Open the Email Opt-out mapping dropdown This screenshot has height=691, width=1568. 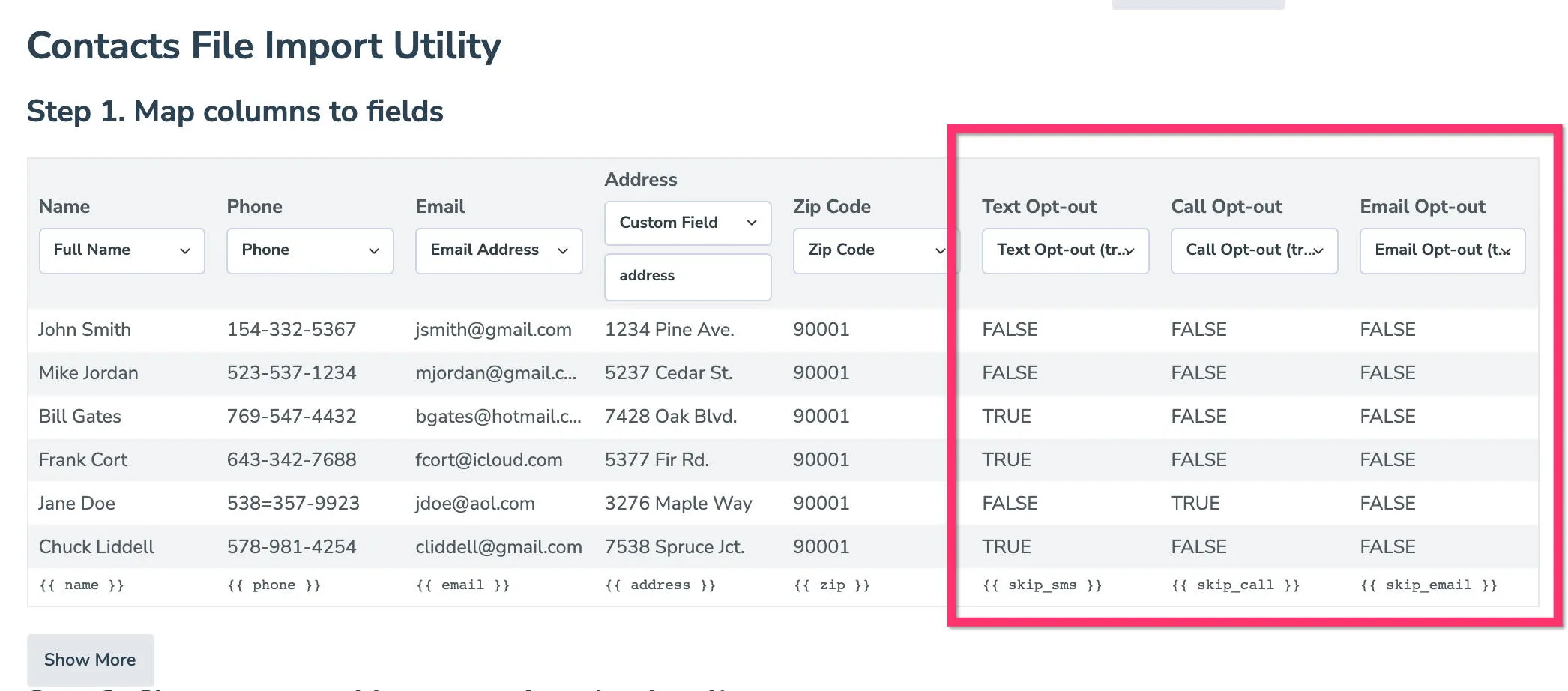pyautogui.click(x=1442, y=250)
